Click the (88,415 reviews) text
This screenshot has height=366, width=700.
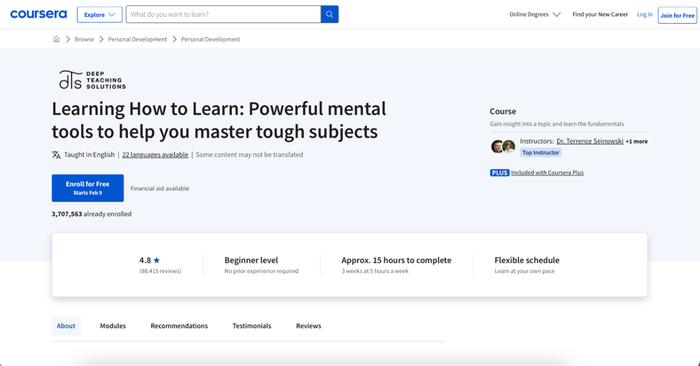[160, 271]
